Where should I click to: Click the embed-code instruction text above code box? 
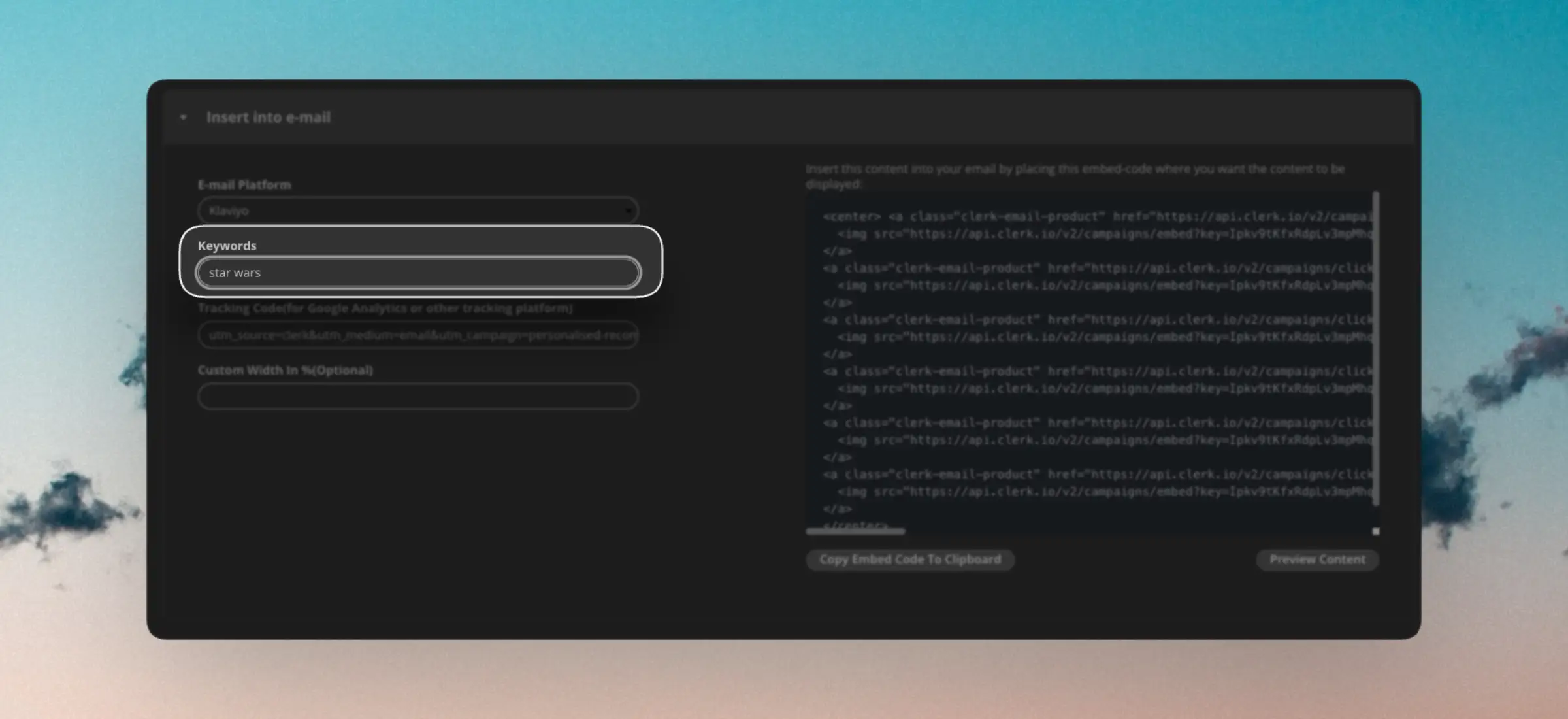click(x=1074, y=169)
